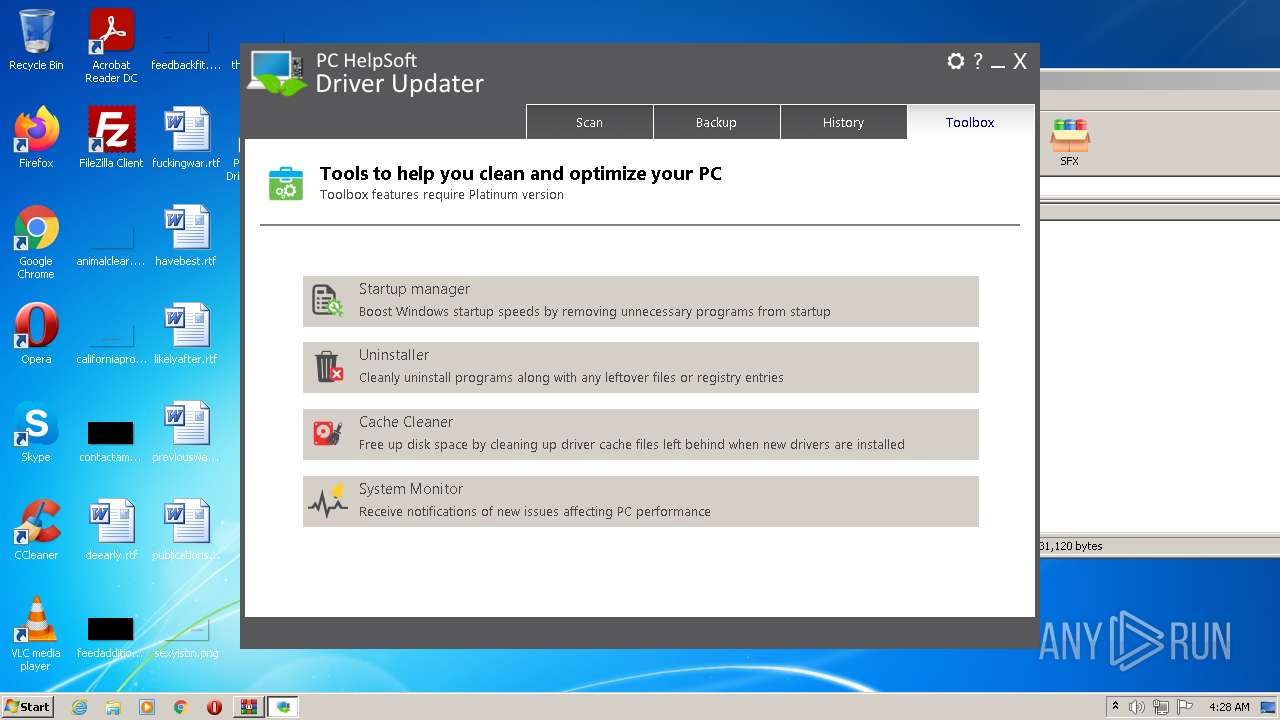
Task: Select the FileZilla Client desktop shortcut
Action: point(111,138)
